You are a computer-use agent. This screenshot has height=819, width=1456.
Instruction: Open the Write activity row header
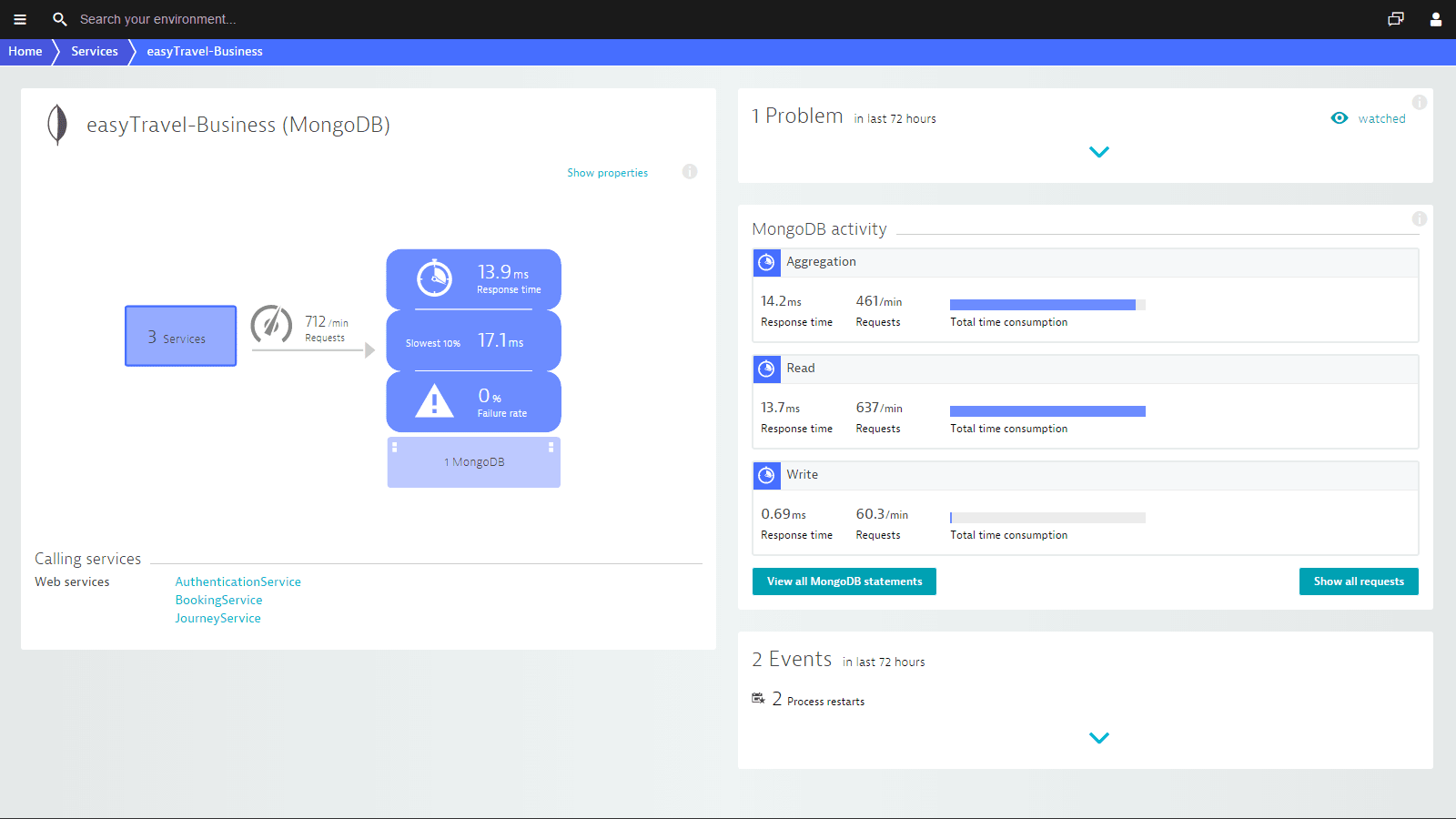coord(1086,475)
